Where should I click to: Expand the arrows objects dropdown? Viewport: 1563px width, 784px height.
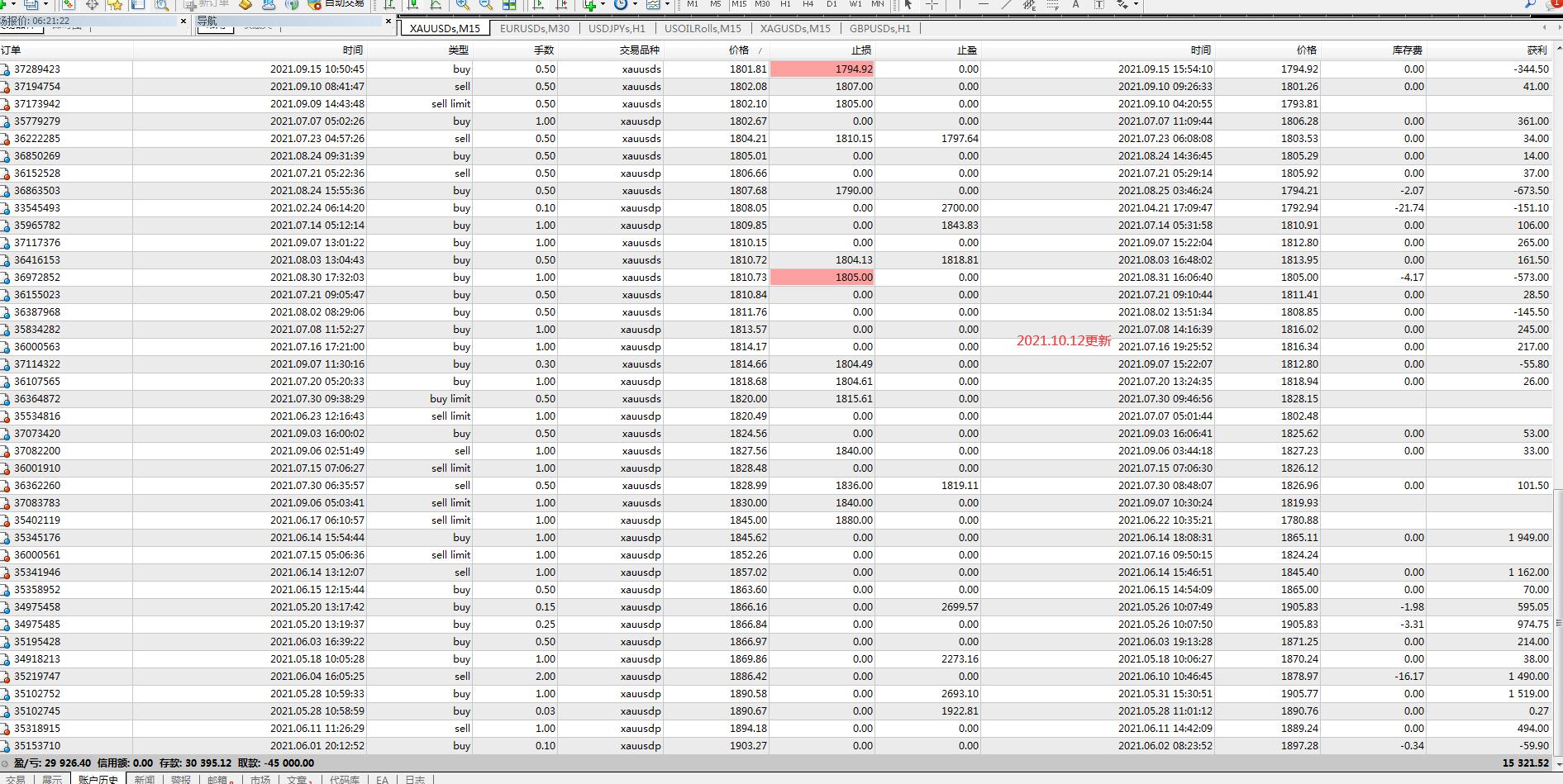click(1136, 4)
